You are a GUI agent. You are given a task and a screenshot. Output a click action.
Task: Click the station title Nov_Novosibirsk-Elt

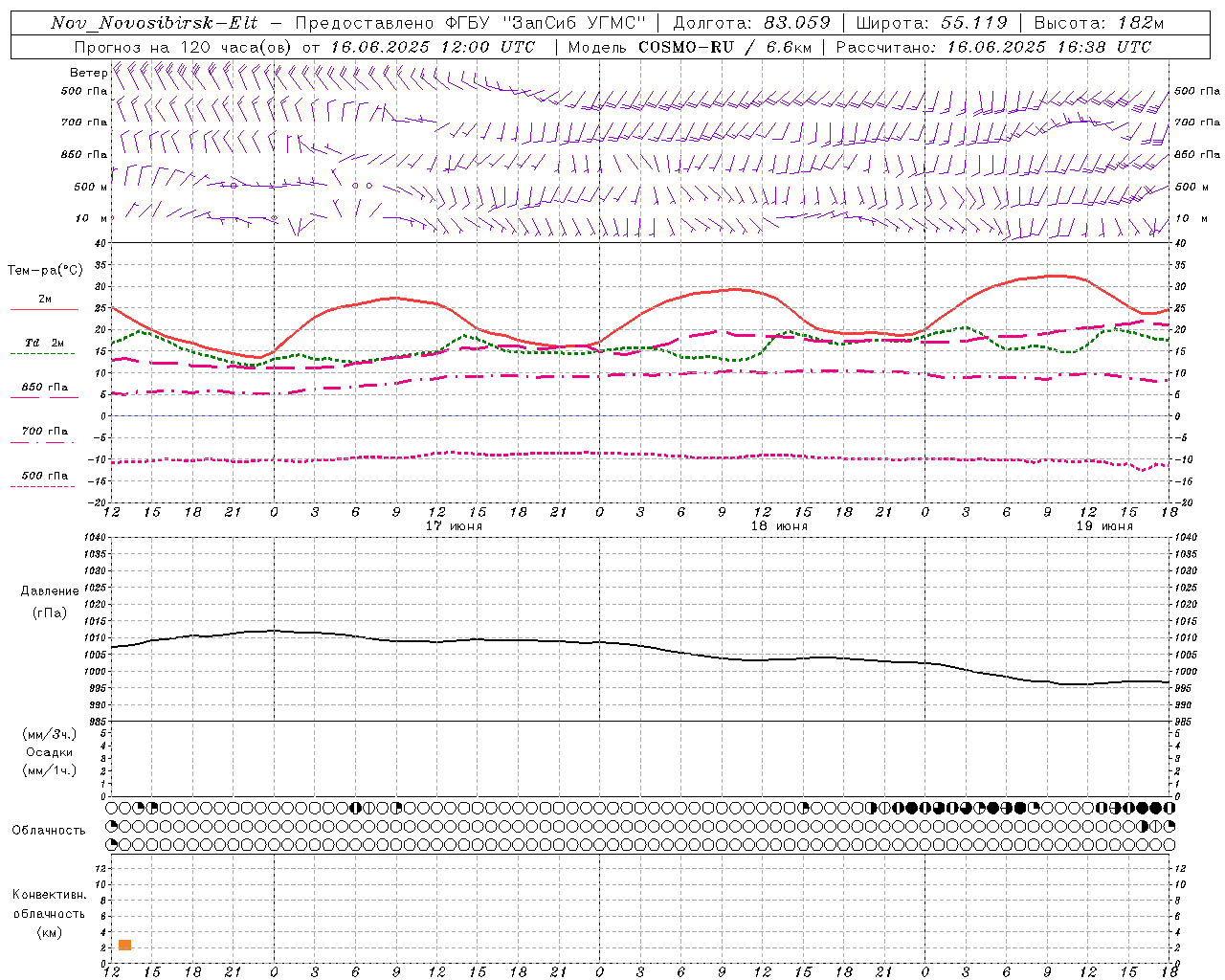(154, 23)
